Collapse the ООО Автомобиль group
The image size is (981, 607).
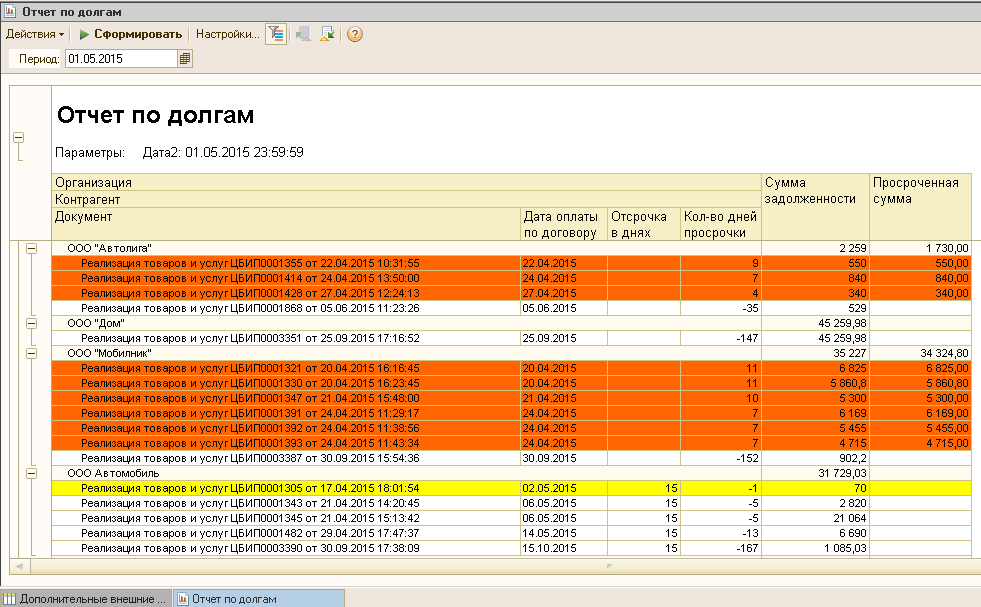[x=31, y=473]
